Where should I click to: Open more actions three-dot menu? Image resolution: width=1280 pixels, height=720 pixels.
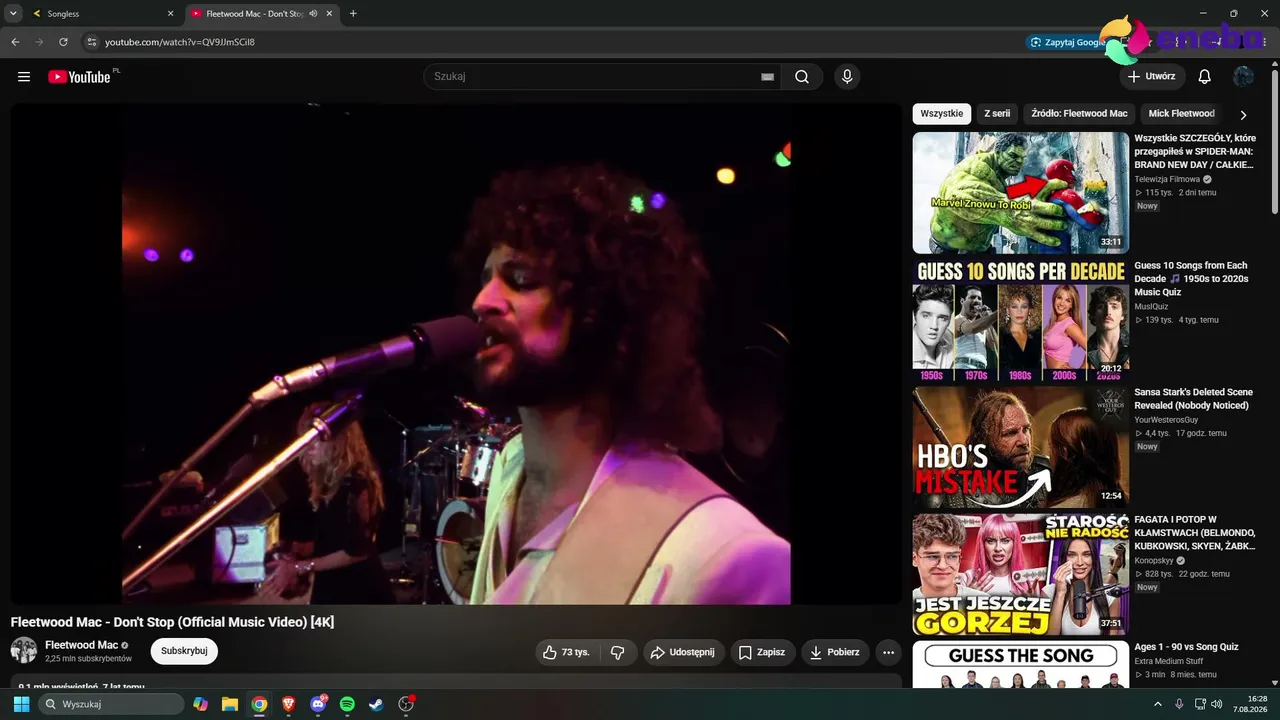pyautogui.click(x=888, y=652)
